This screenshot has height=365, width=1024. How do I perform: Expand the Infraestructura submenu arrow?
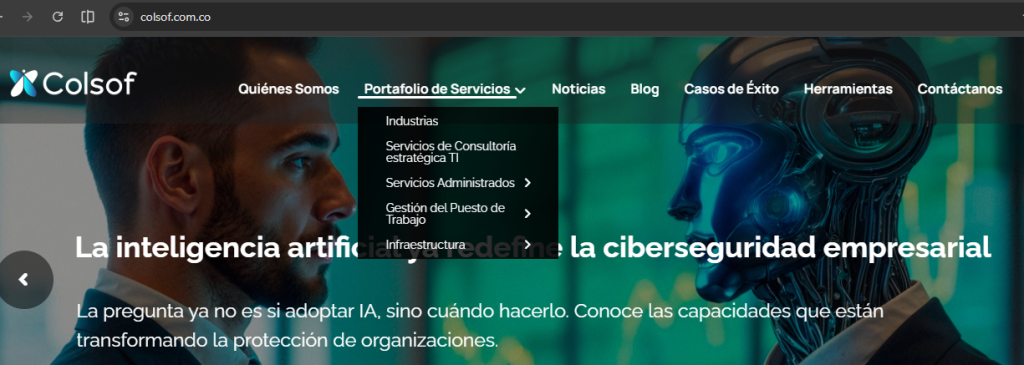click(x=528, y=245)
